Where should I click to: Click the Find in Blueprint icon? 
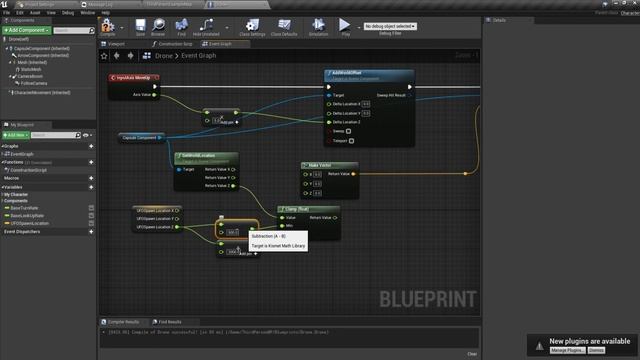pos(181,25)
